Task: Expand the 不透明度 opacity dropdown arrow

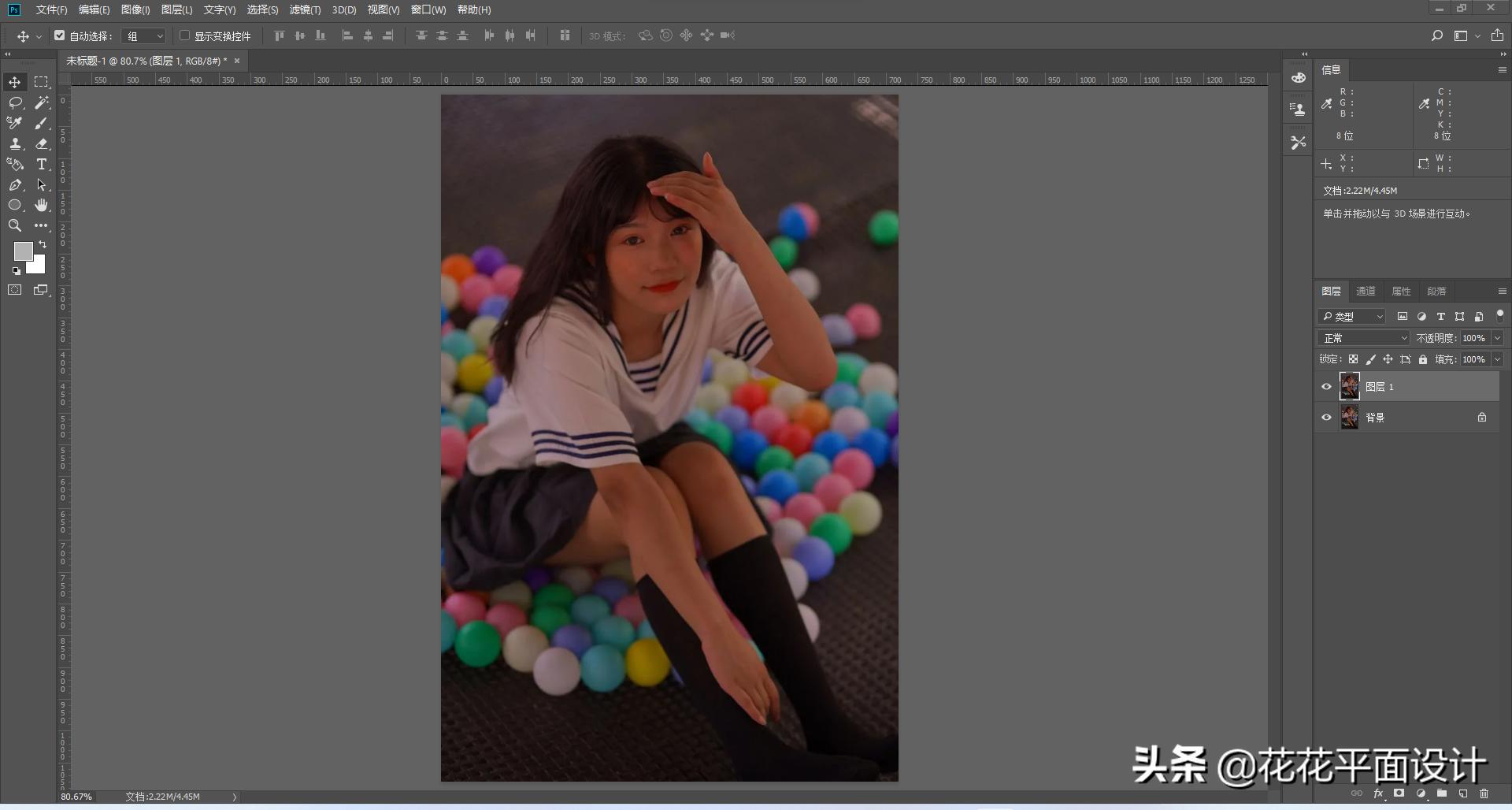Action: [x=1497, y=338]
